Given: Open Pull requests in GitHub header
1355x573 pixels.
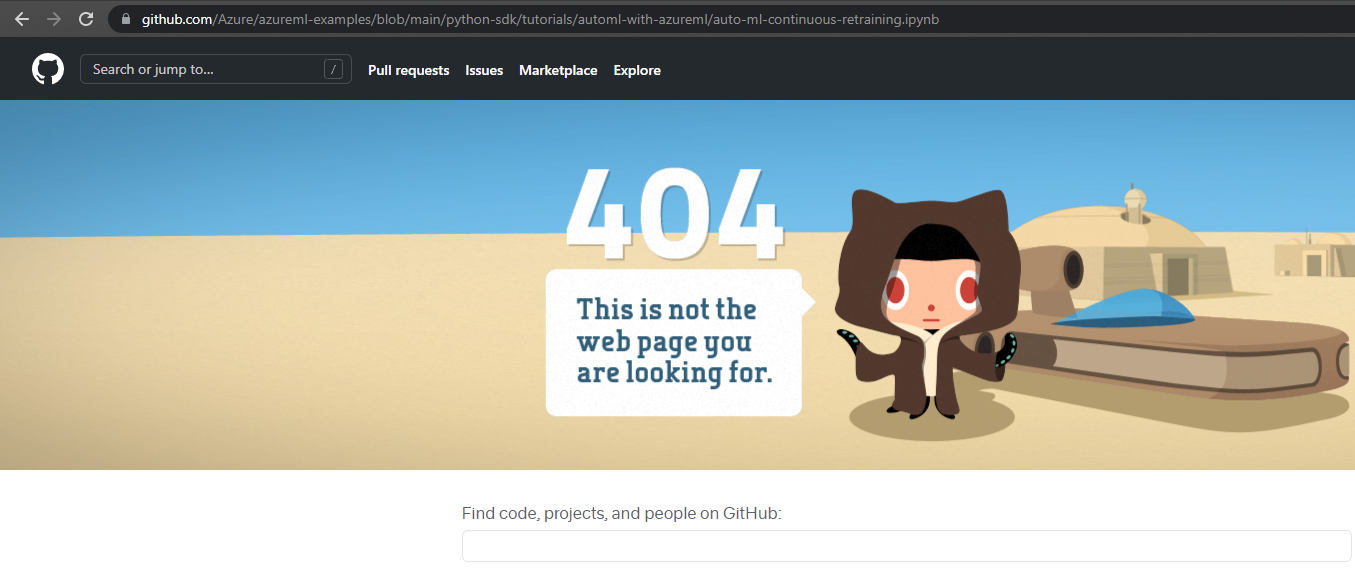Looking at the screenshot, I should pos(408,70).
